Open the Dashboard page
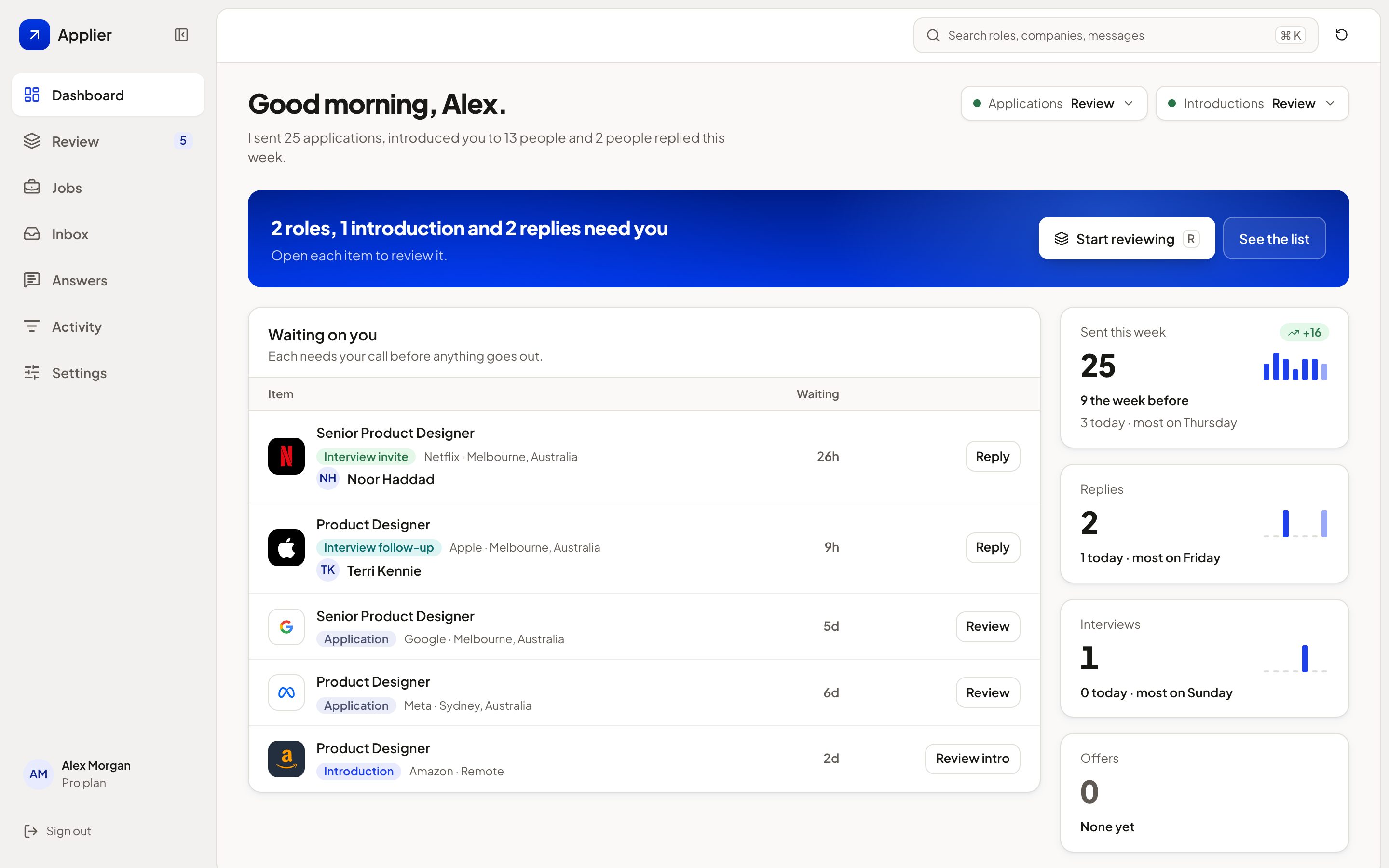1389x868 pixels. coord(108,95)
